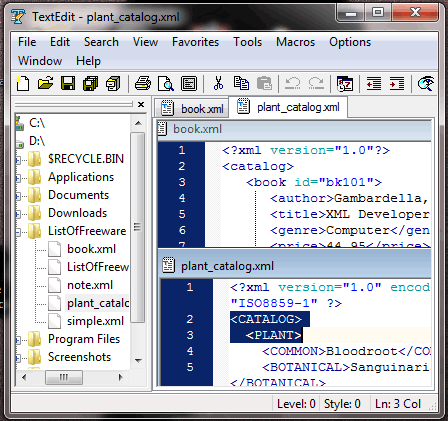Click file tree scroll down arrow
Viewport: 448px width, 421px height.
pos(138,361)
